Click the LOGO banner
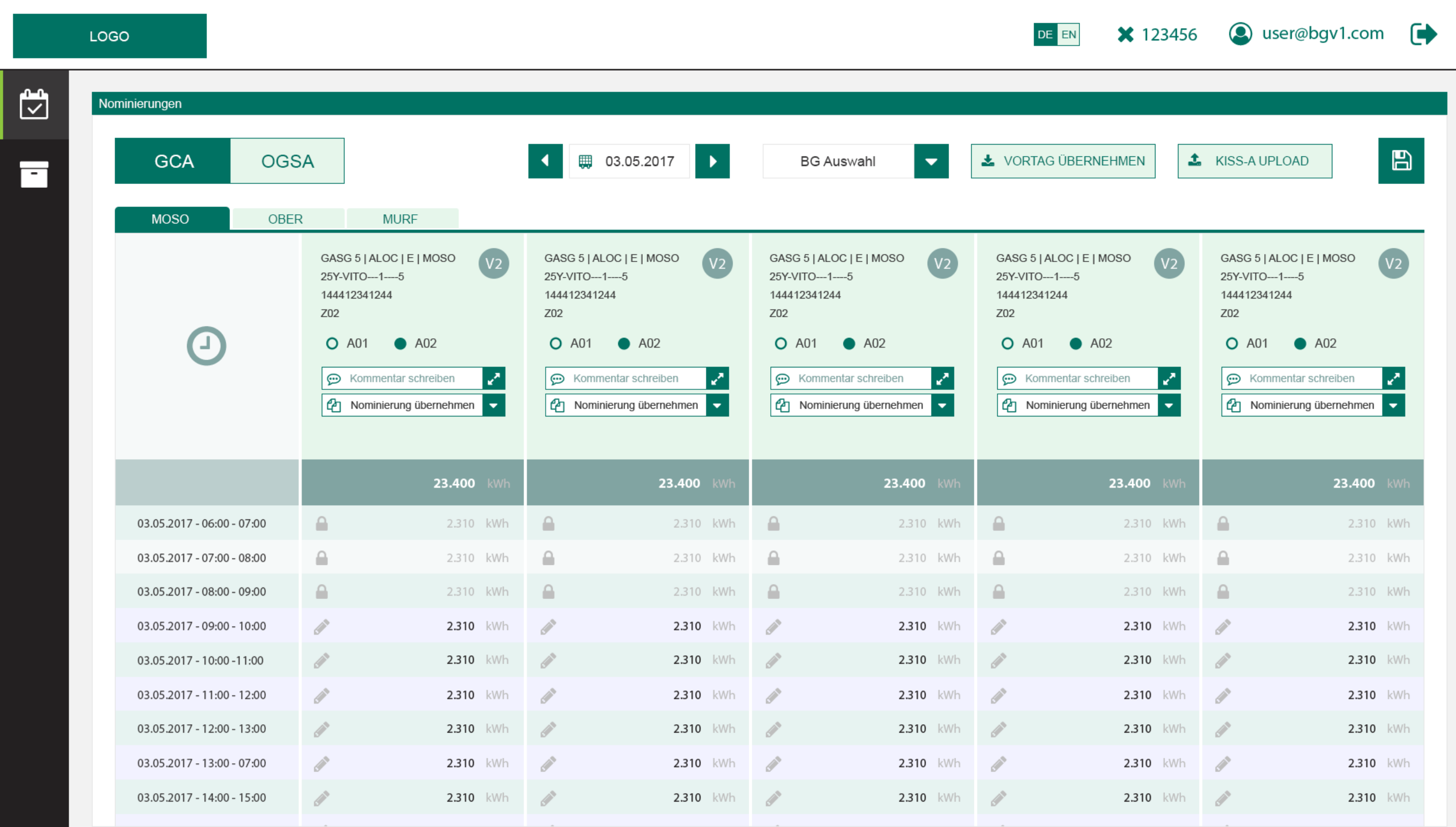The width and height of the screenshot is (1456, 827). point(110,36)
